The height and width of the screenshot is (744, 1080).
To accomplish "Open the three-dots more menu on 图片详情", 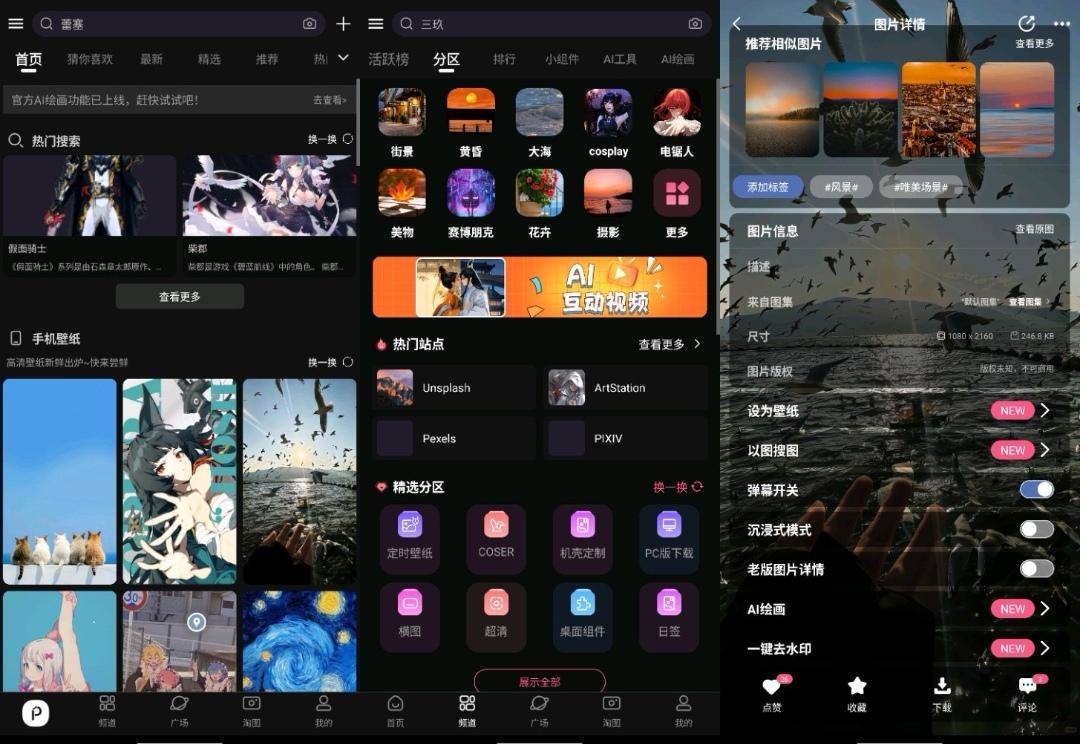I will tap(1061, 24).
